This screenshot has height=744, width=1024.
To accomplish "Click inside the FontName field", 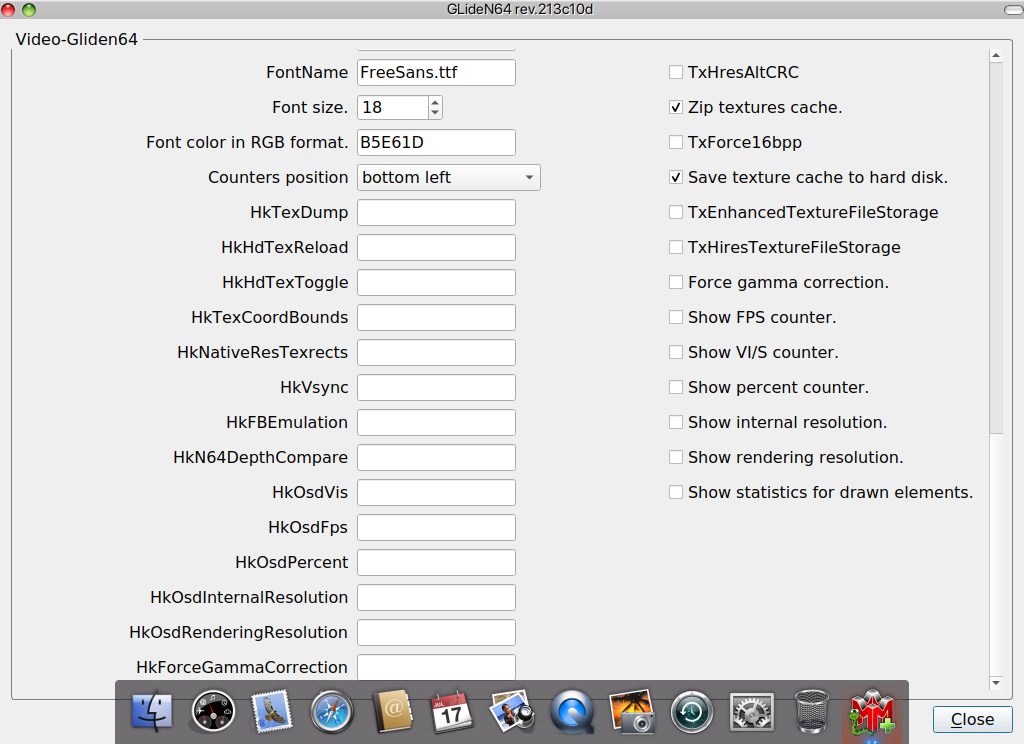I will click(436, 73).
